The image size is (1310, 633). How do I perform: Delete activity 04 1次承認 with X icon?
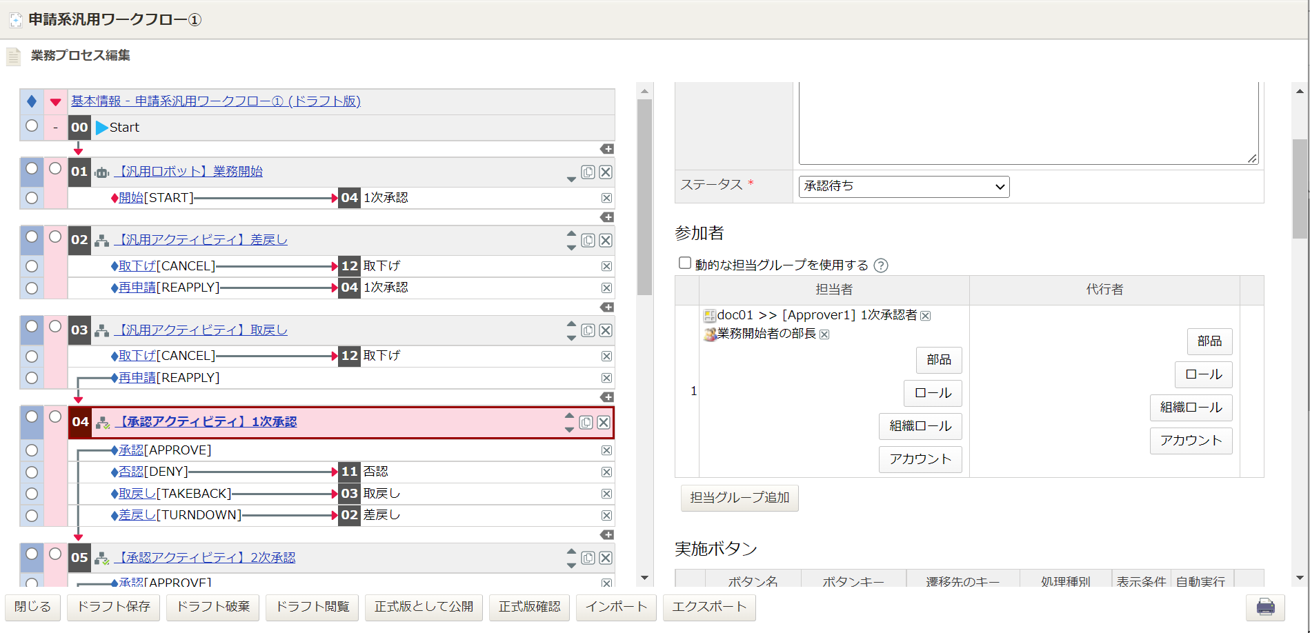click(x=604, y=423)
